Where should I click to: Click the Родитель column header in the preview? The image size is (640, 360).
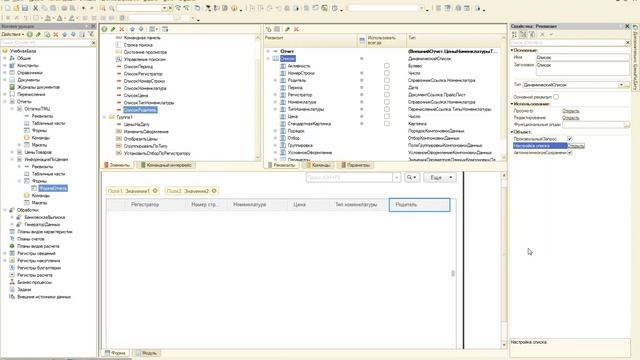[x=420, y=205]
